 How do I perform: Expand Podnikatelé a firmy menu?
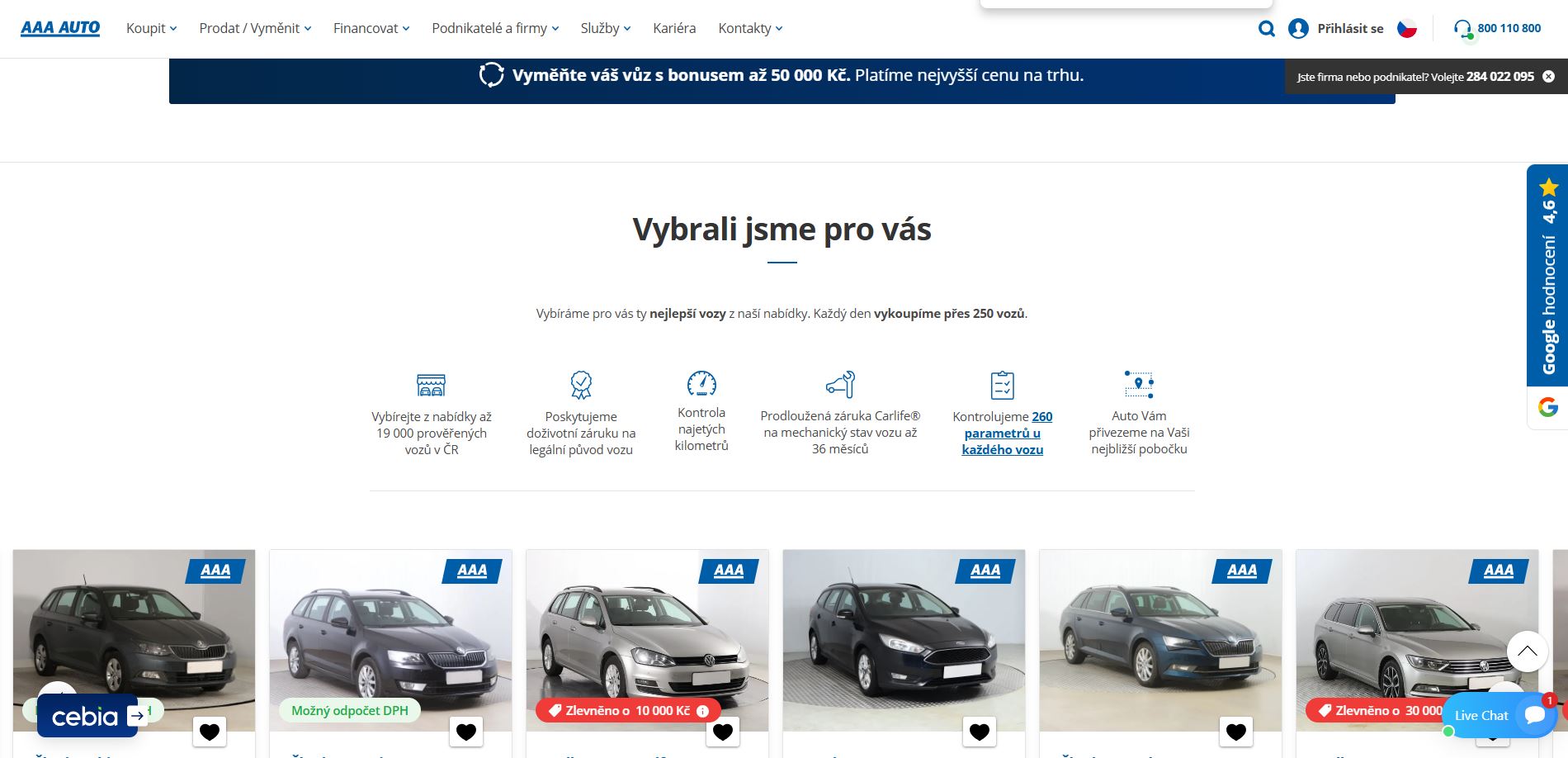(x=495, y=28)
